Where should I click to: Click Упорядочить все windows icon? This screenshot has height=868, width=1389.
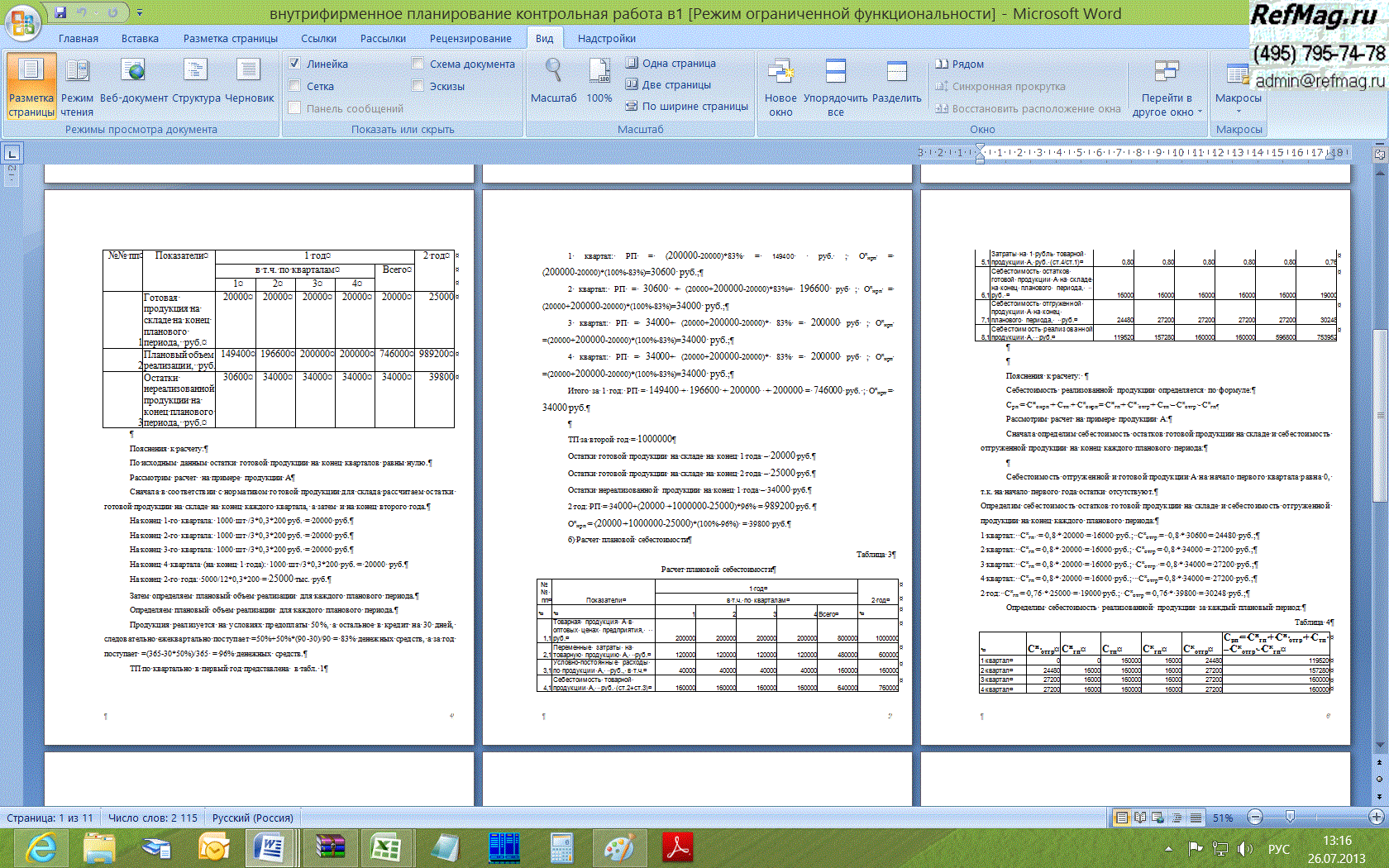(836, 72)
